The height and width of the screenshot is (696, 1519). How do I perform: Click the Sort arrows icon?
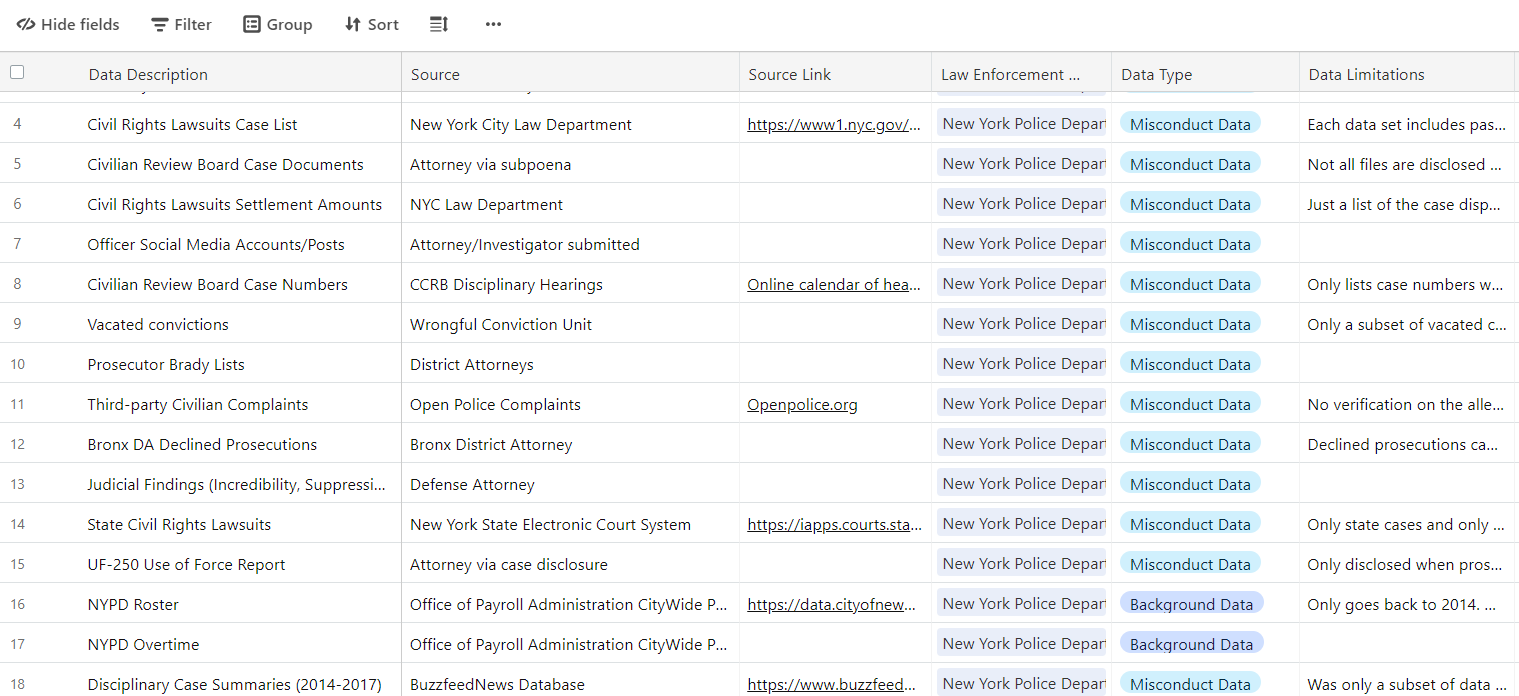[351, 24]
